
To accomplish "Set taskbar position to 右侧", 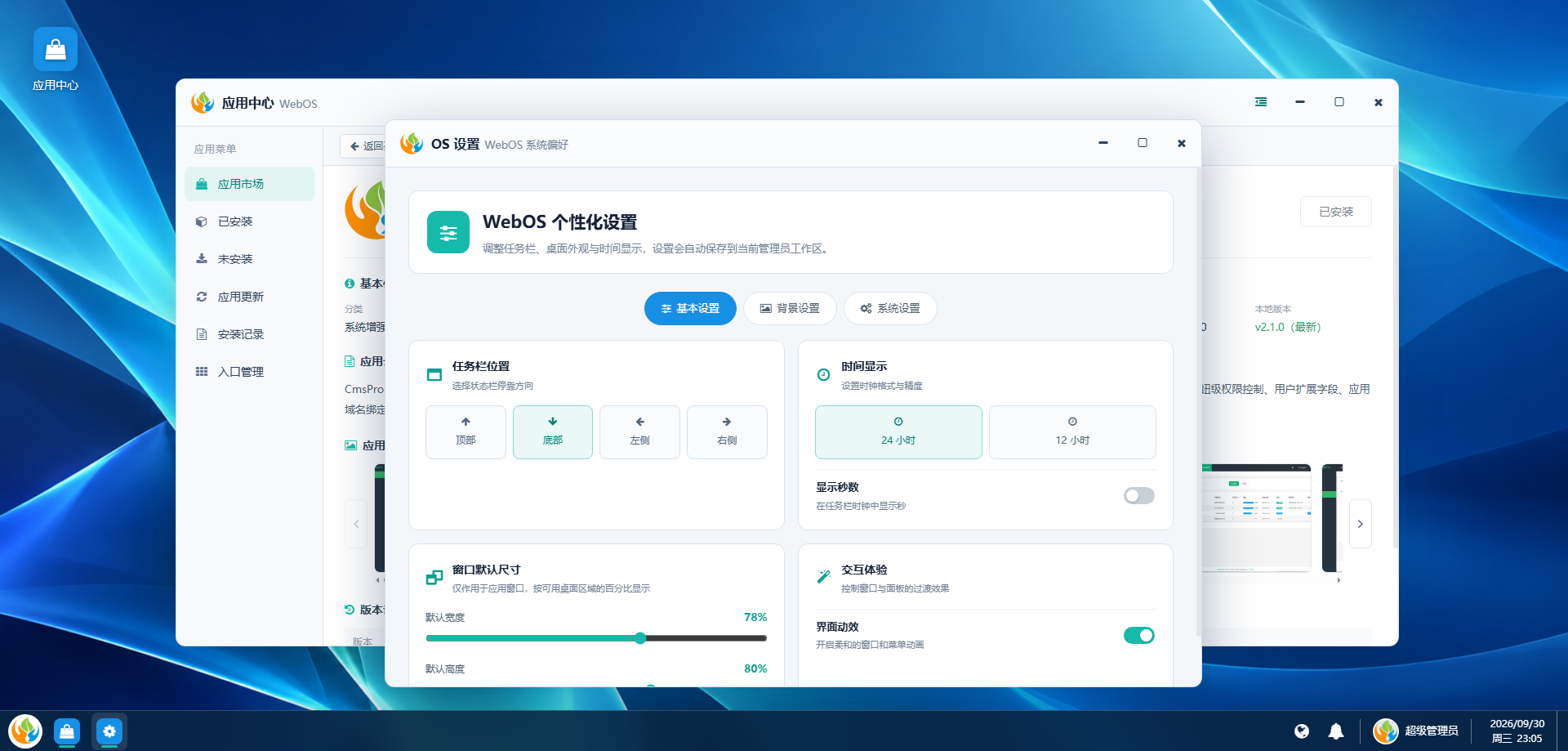I will (x=727, y=432).
